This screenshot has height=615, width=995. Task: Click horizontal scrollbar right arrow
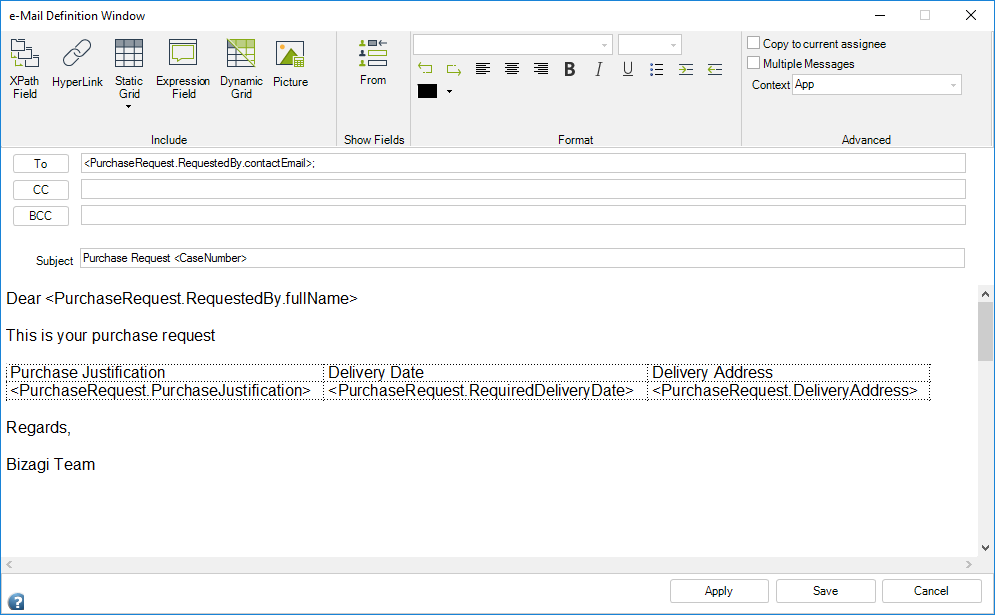click(968, 564)
